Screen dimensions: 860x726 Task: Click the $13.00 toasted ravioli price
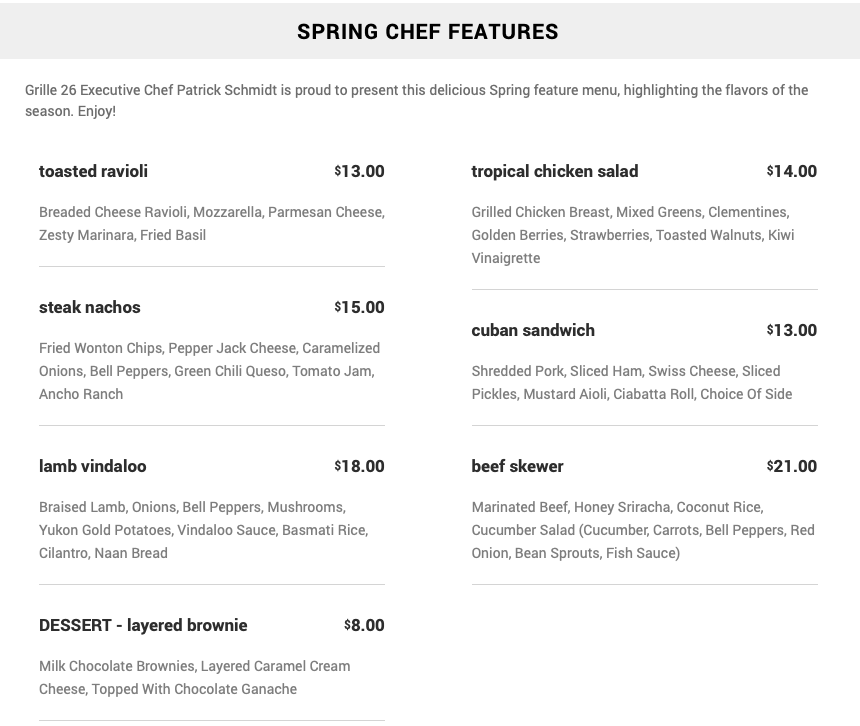coord(360,171)
